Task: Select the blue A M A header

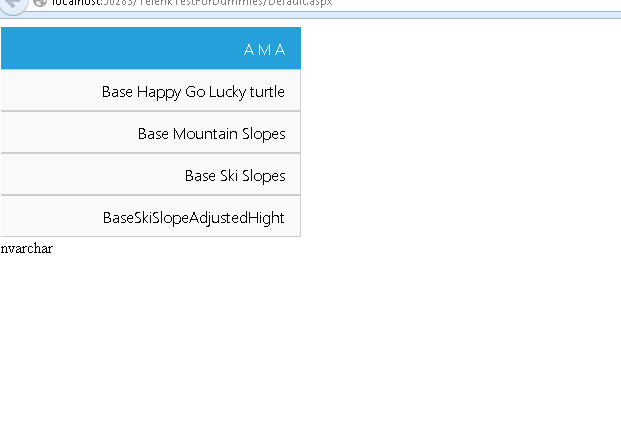Action: point(150,49)
